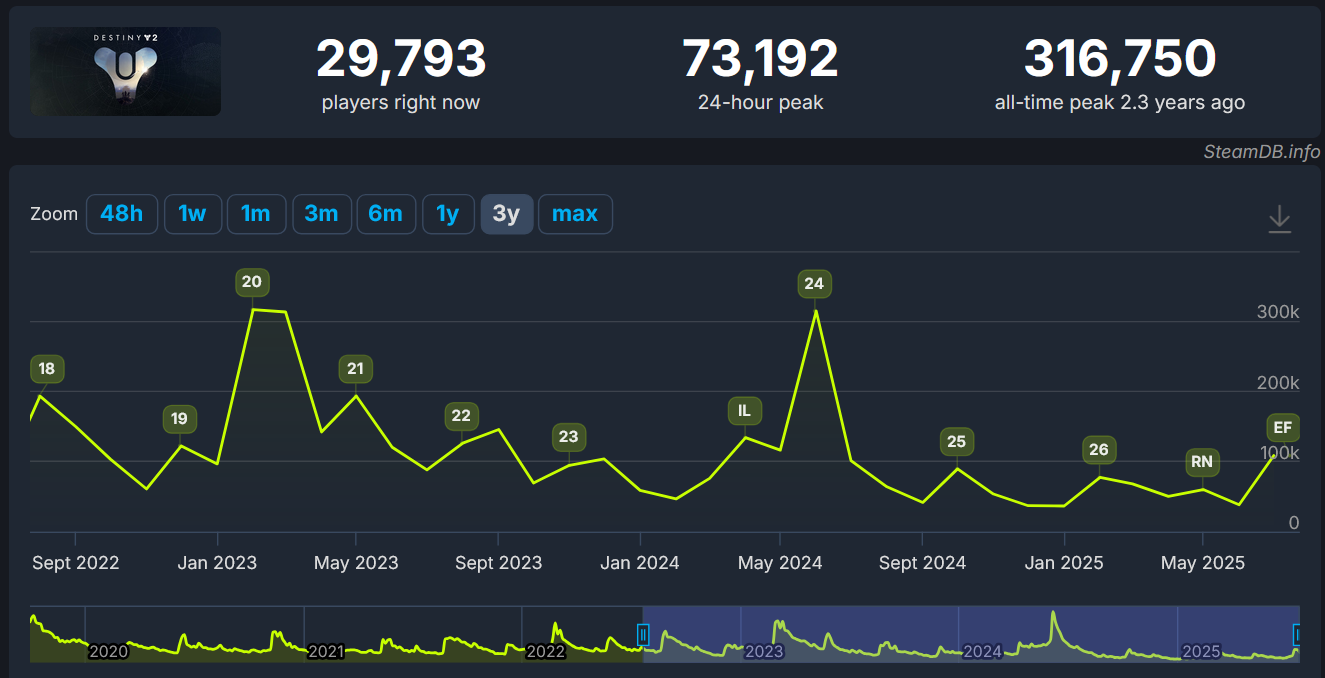1325x678 pixels.
Task: Click chart event marker 20
Action: (252, 282)
